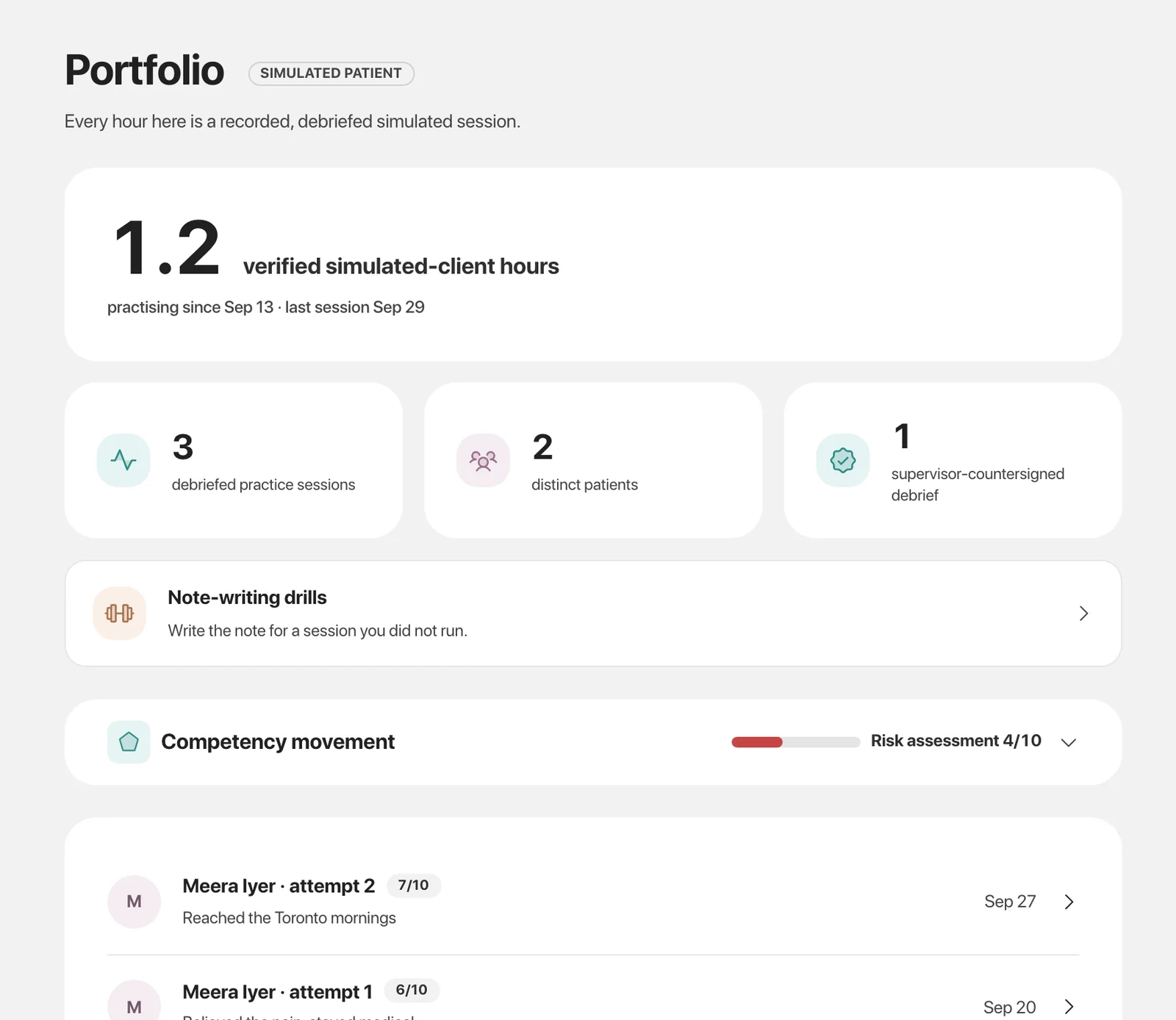Viewport: 1176px width, 1020px height.
Task: Expand the Competency movement chevron
Action: click(x=1069, y=742)
